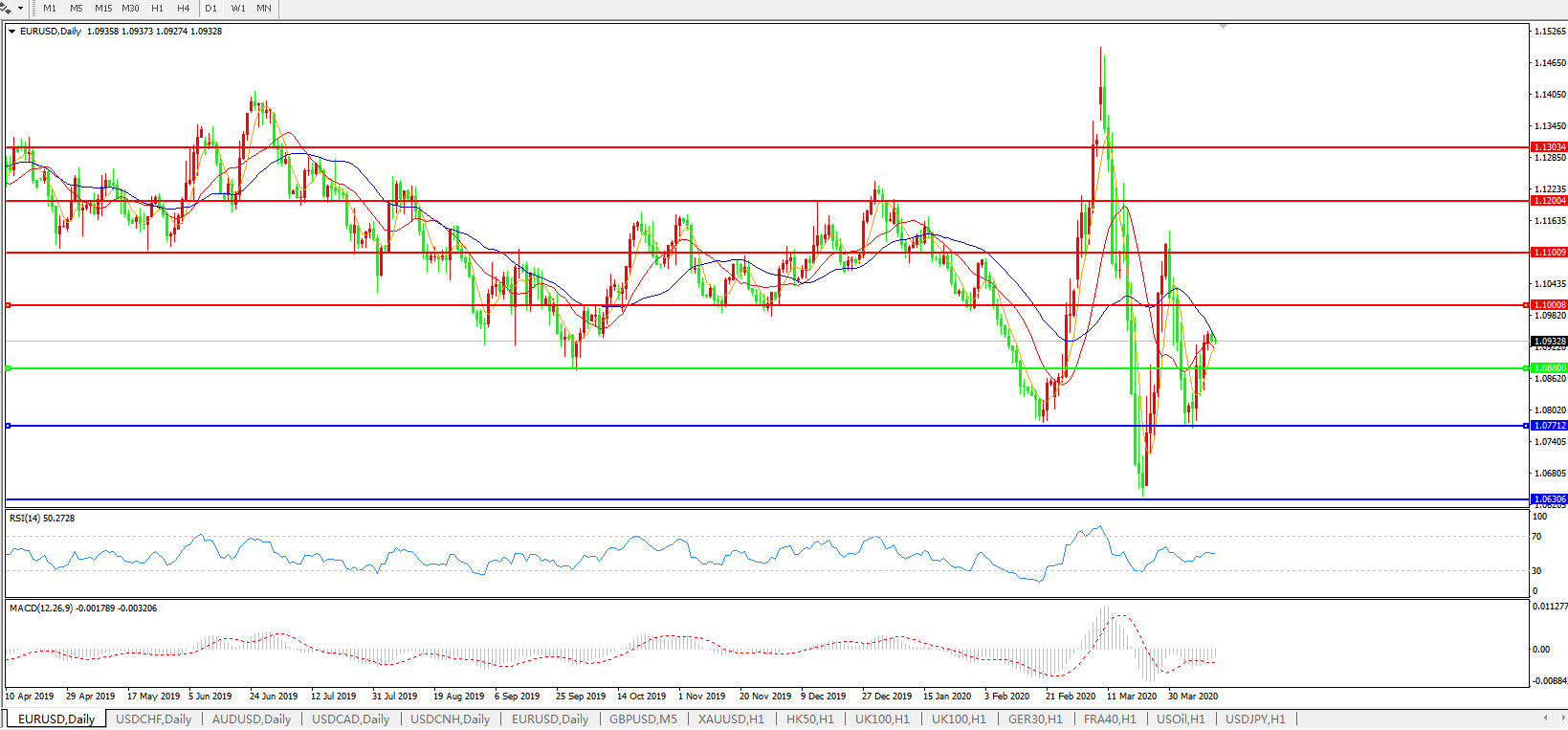Viewport: 1568px width, 730px height.
Task: Select the M15 timeframe button
Action: (x=103, y=8)
